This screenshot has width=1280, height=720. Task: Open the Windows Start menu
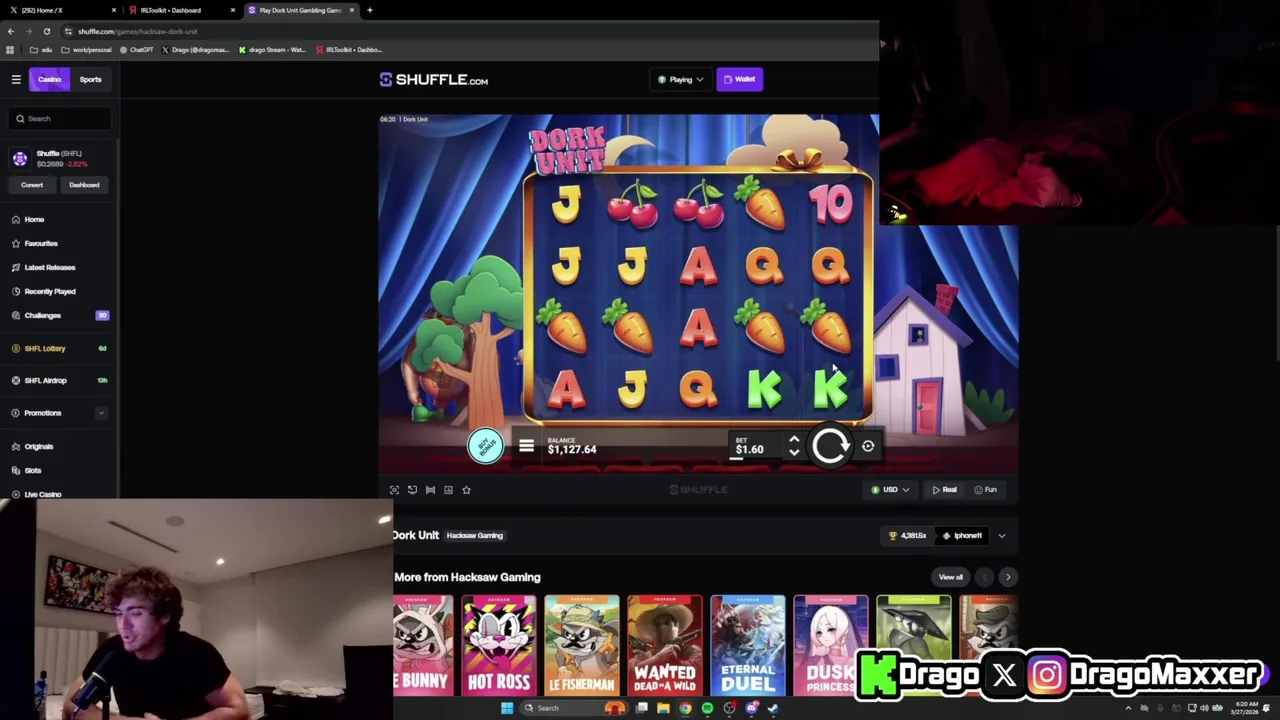tap(507, 708)
